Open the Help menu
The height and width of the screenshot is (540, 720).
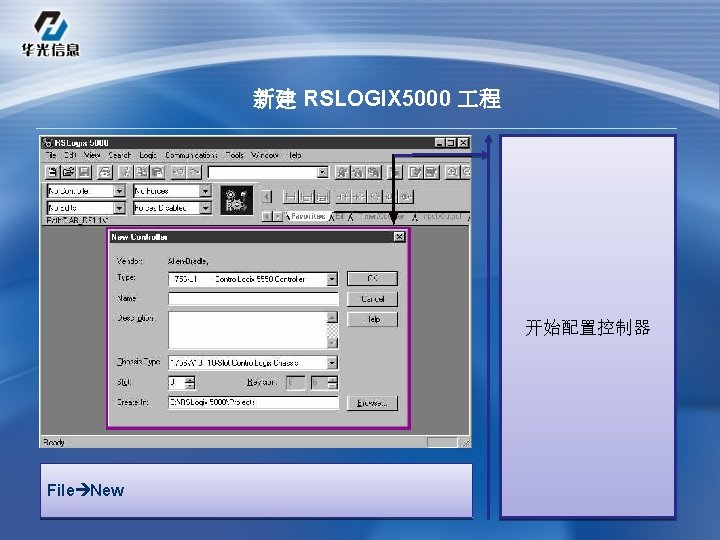(x=294, y=155)
